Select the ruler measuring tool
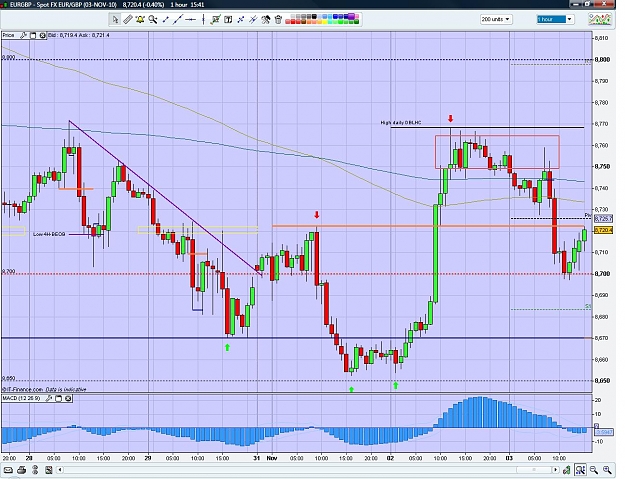The height and width of the screenshot is (479, 625). coord(128,19)
